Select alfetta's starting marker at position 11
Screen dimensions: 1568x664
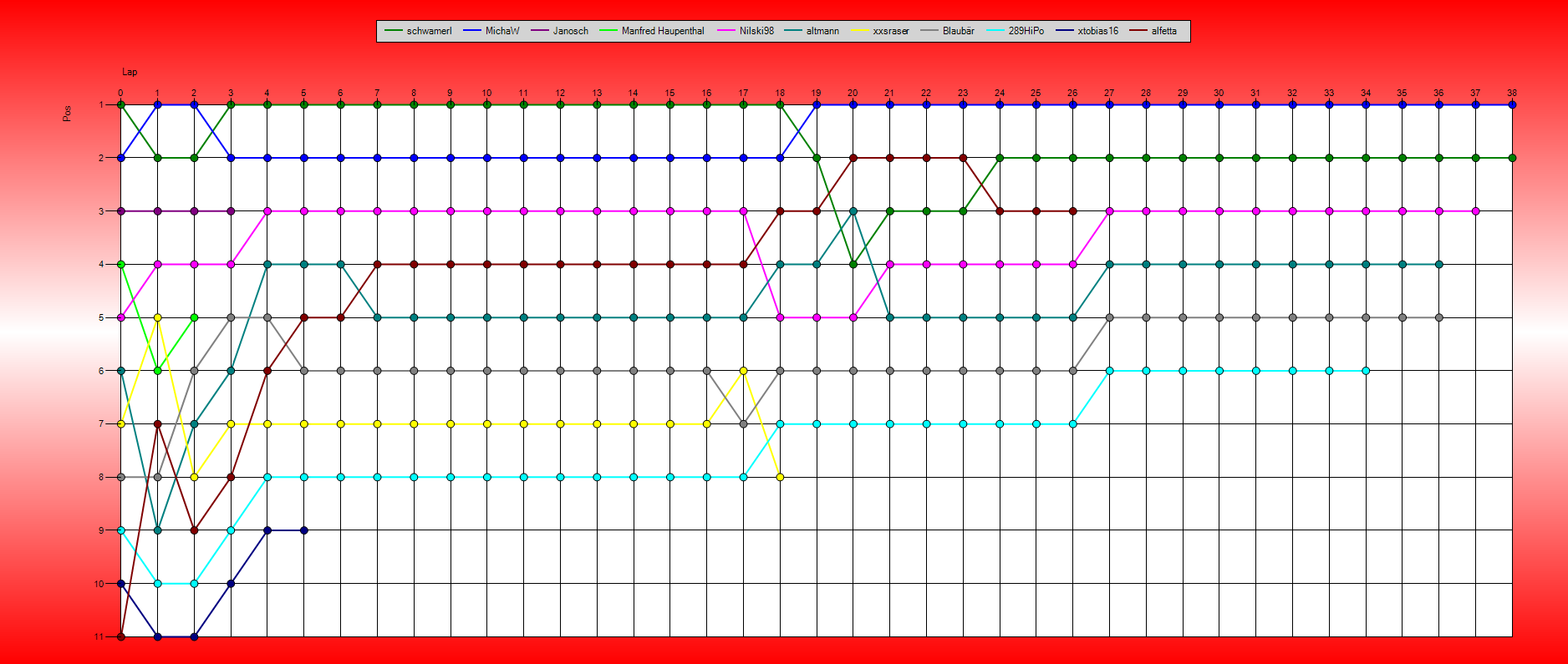pos(121,636)
